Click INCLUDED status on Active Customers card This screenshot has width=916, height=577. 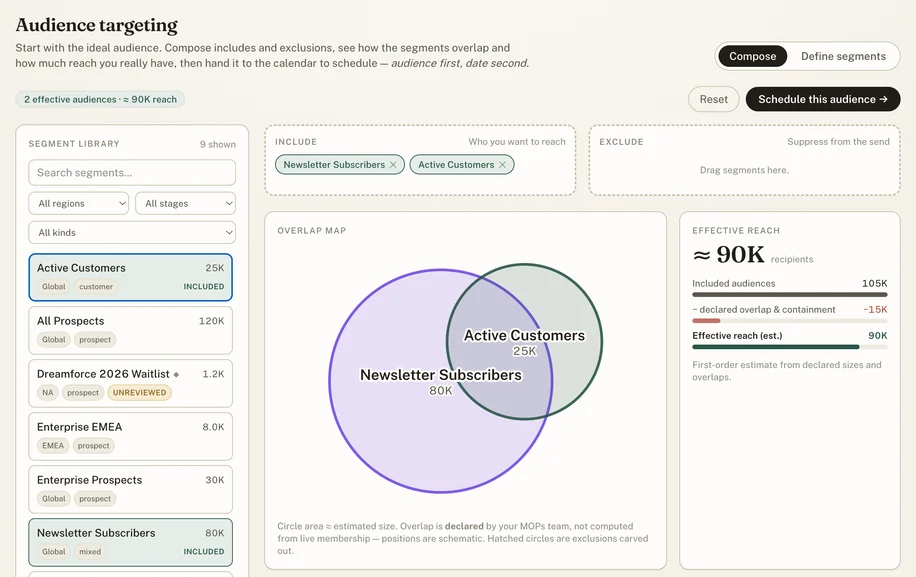point(204,287)
